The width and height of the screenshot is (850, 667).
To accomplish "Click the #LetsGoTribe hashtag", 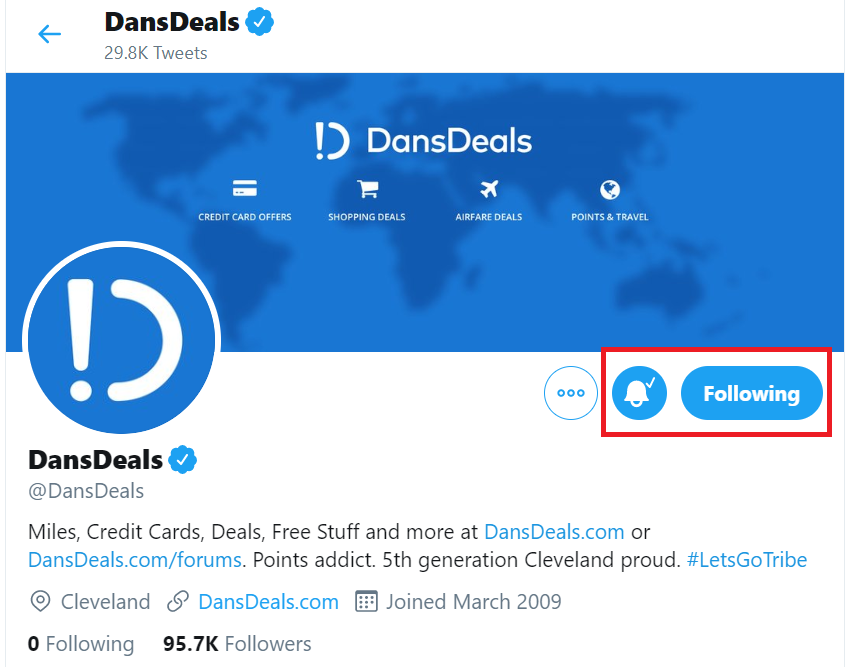I will click(746, 560).
